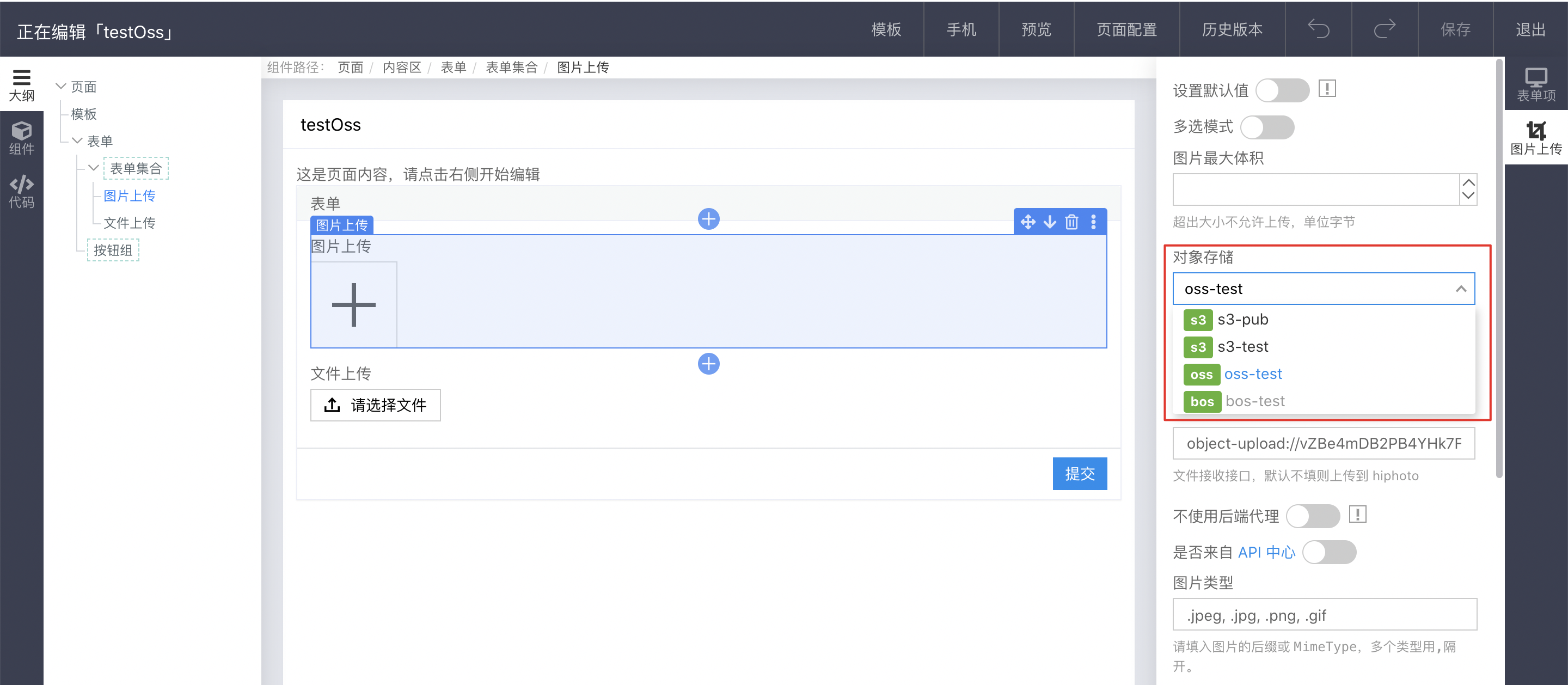
Task: Select s3-test storage option
Action: pyautogui.click(x=1324, y=346)
